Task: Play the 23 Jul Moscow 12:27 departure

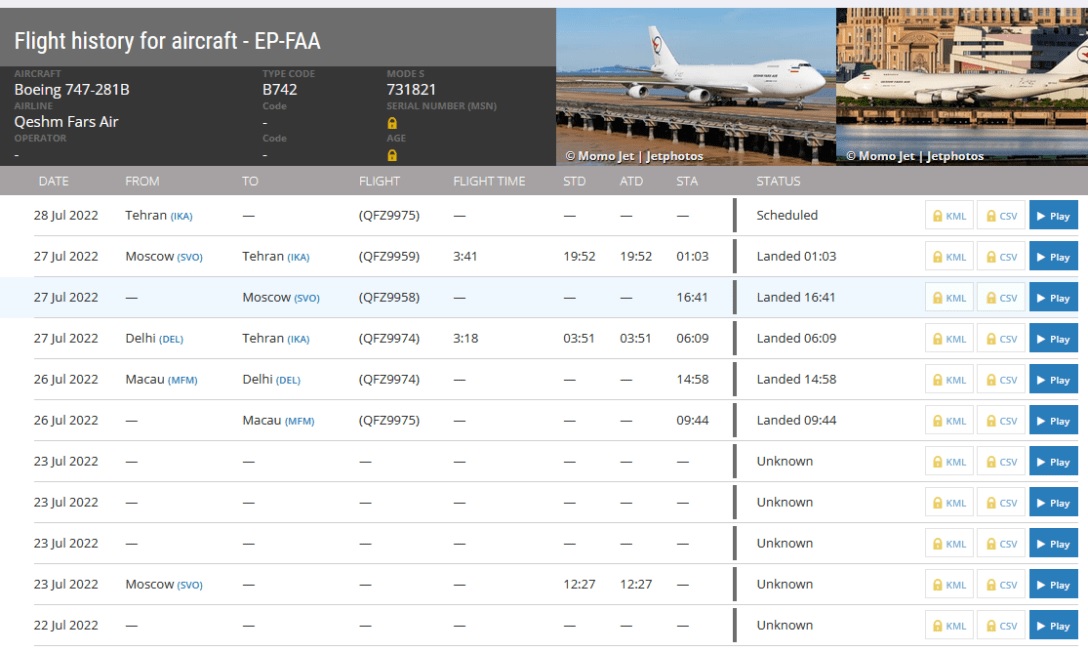Action: (x=1053, y=585)
